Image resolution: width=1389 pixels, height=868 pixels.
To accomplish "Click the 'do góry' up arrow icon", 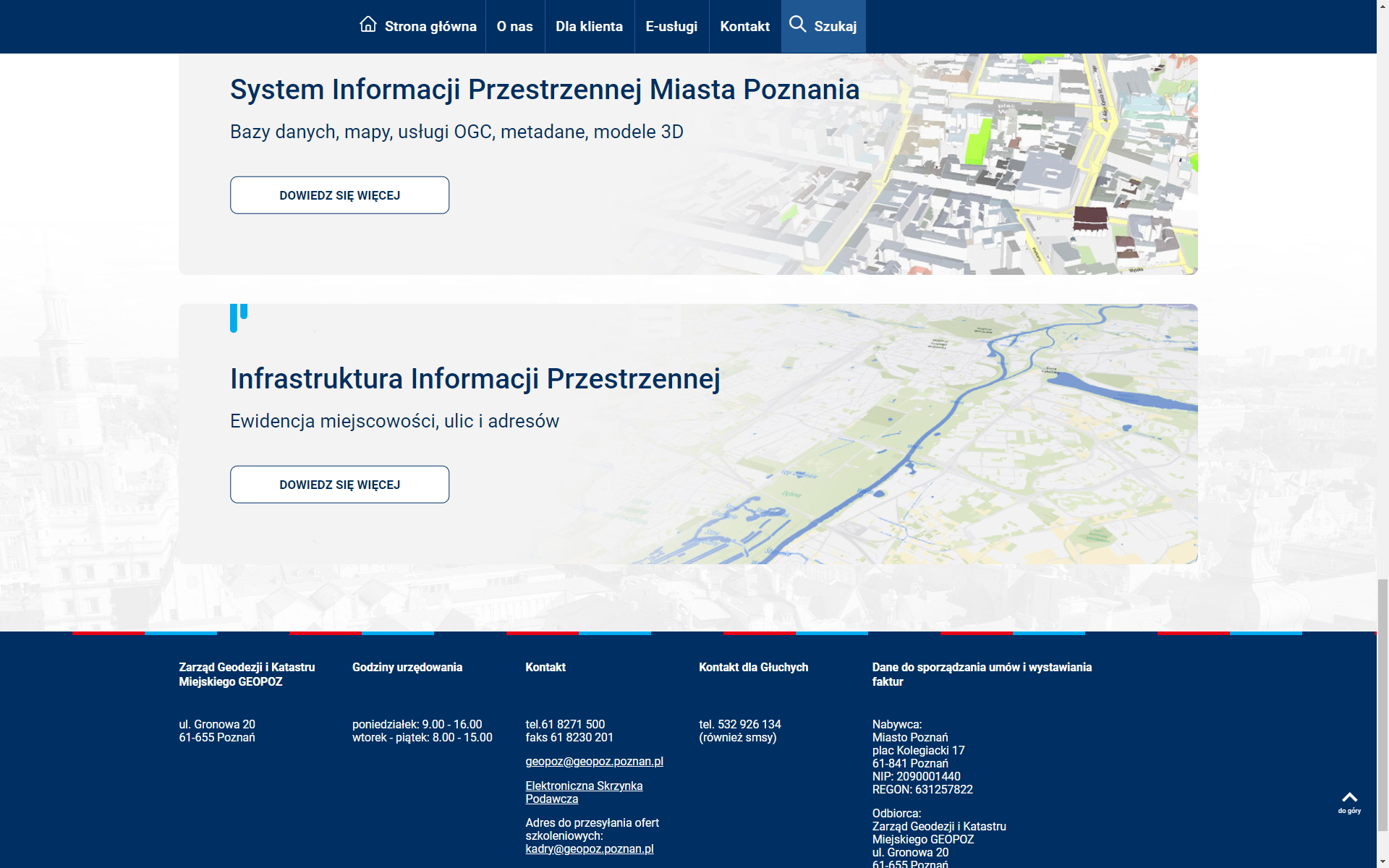I will point(1349,798).
